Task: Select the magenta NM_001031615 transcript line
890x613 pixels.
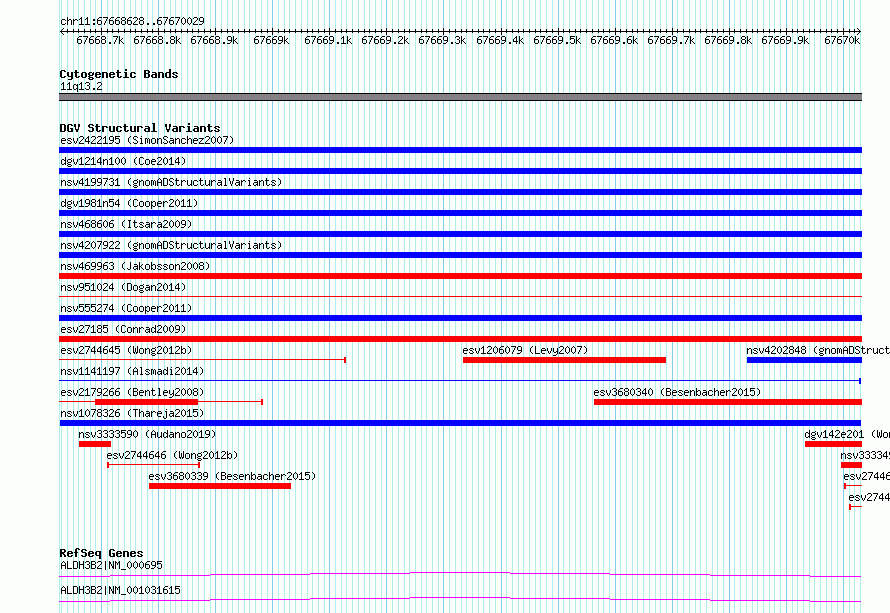Action: click(x=460, y=599)
